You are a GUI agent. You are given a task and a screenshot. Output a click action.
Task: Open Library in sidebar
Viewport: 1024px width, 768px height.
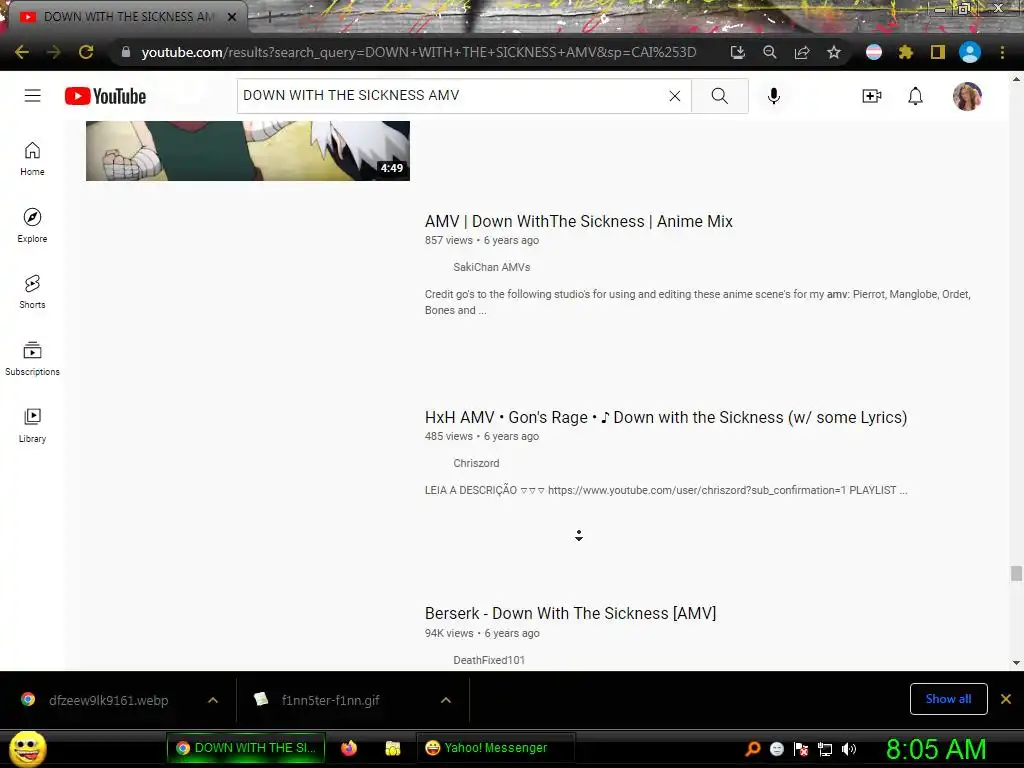click(32, 426)
